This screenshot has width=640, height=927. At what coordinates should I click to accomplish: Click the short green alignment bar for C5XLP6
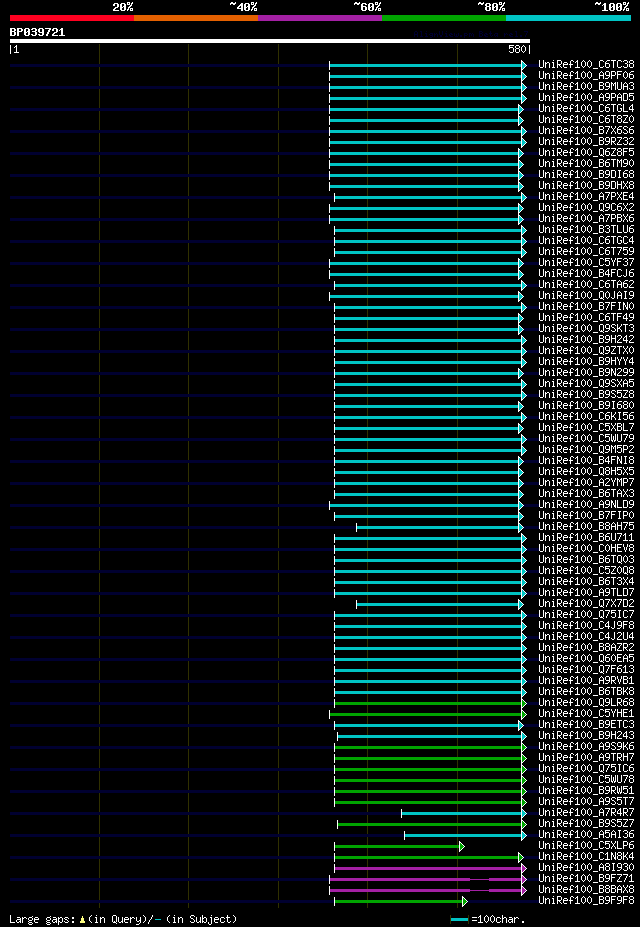tap(397, 847)
